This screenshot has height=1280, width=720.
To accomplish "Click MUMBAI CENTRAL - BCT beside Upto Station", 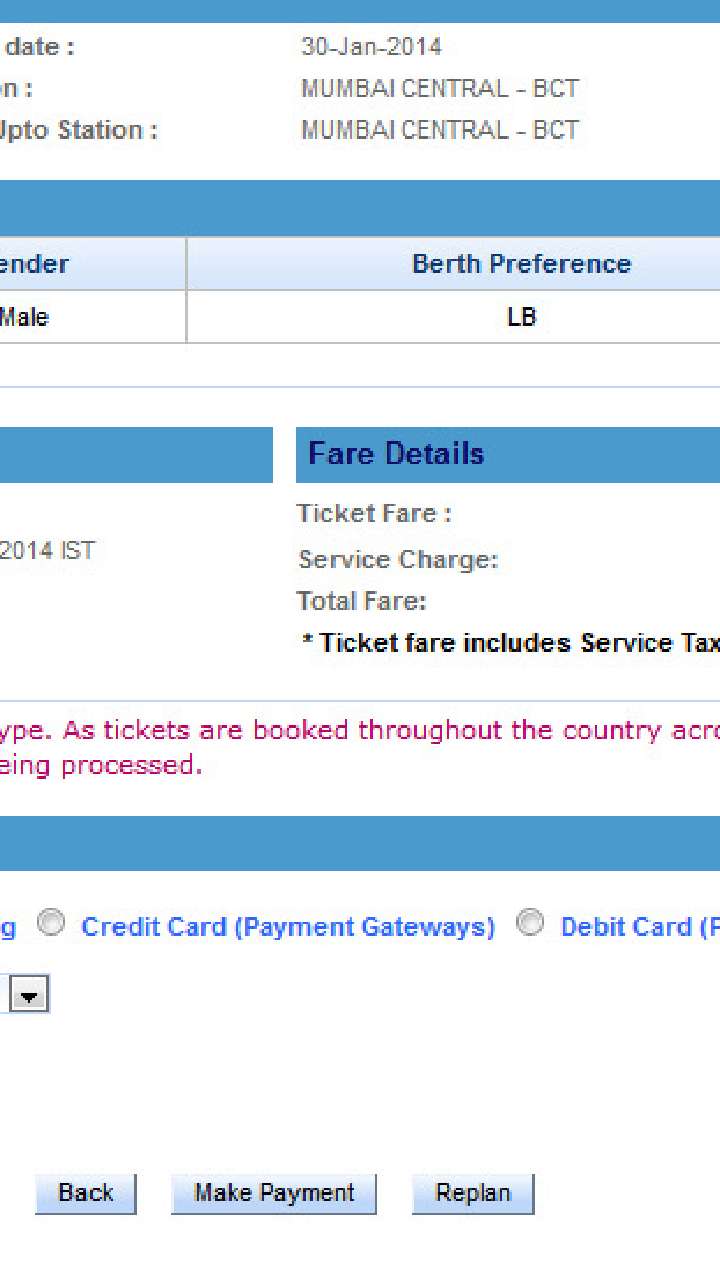I will pos(439,130).
